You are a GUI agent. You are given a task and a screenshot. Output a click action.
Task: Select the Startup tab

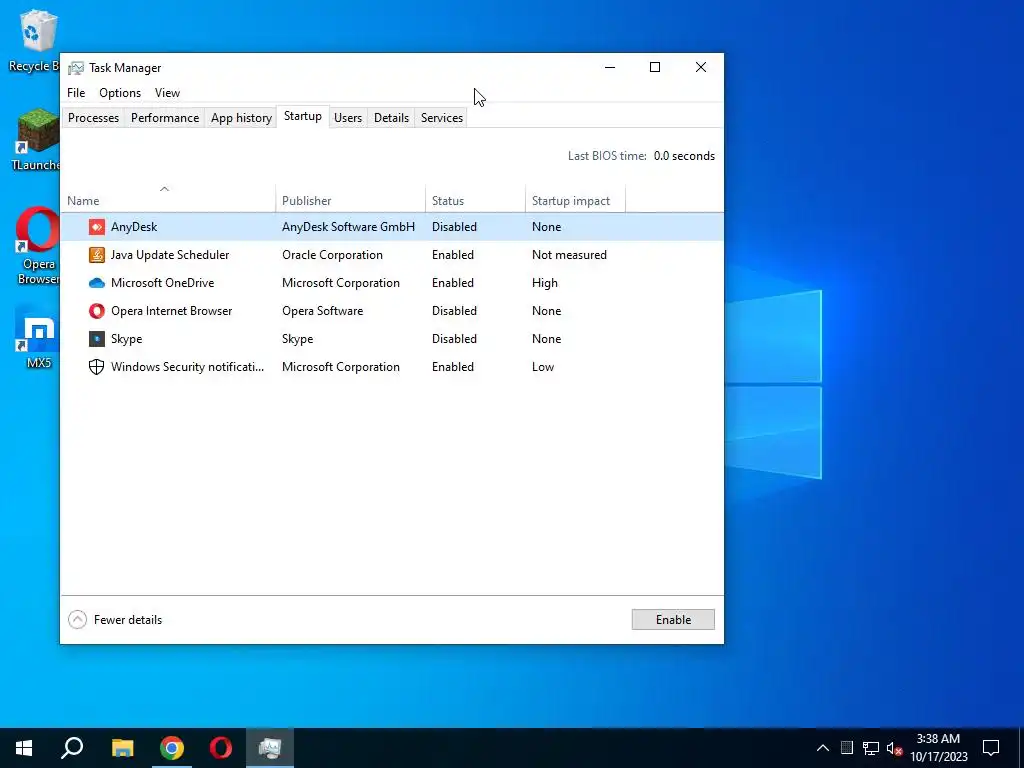coord(302,116)
